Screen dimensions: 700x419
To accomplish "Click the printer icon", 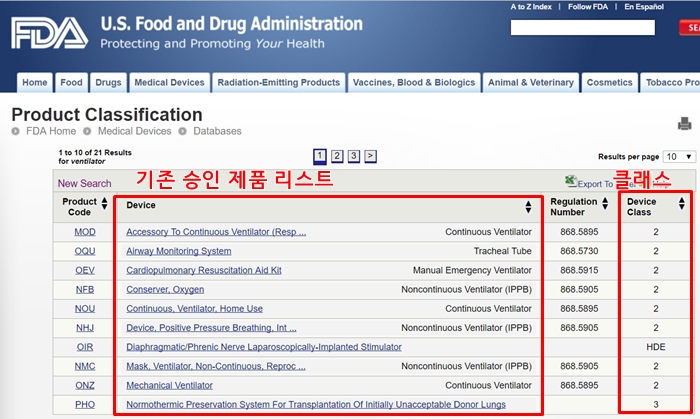I will 684,123.
